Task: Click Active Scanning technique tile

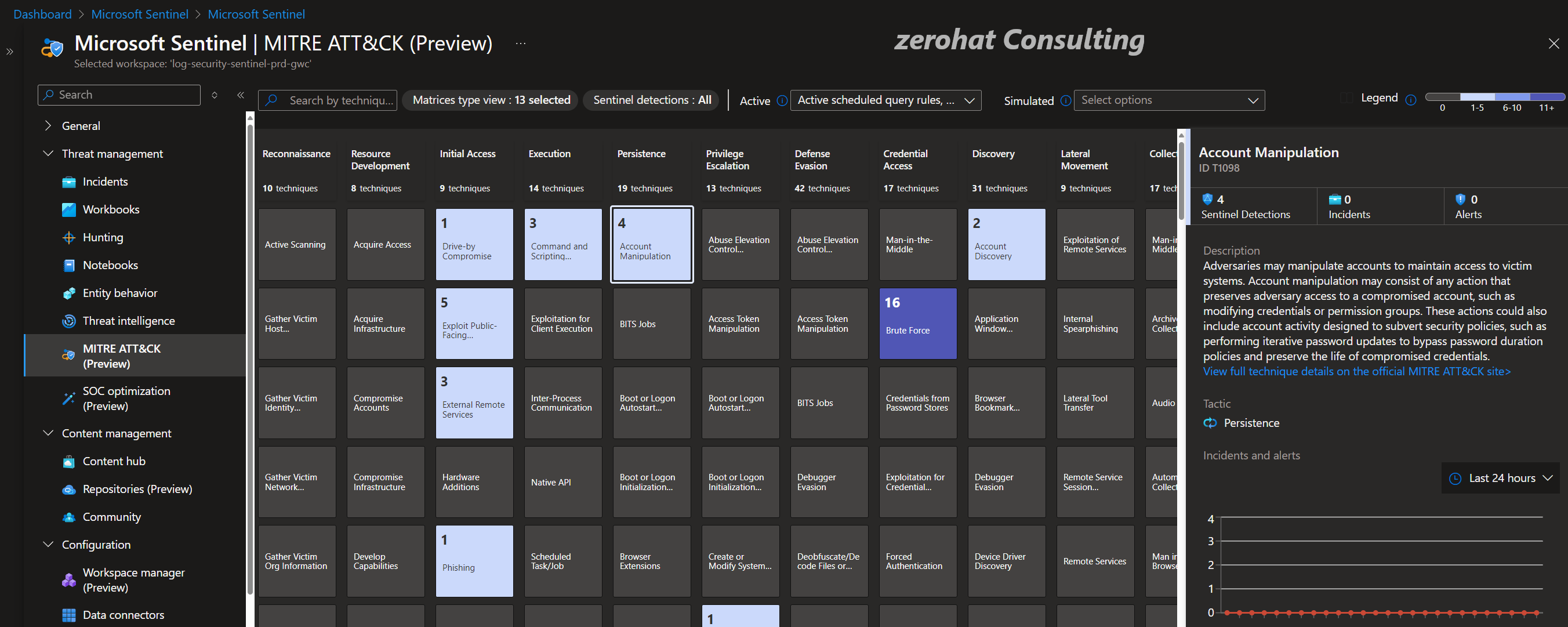Action: 297,245
